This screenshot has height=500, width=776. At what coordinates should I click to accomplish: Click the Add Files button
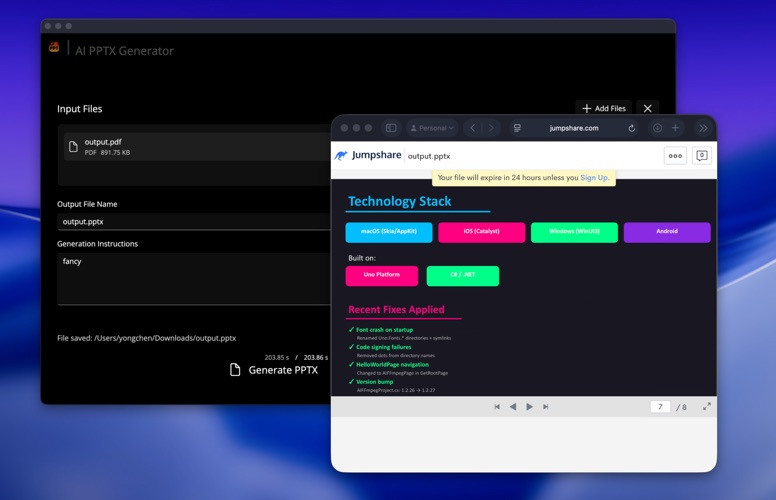tap(603, 108)
